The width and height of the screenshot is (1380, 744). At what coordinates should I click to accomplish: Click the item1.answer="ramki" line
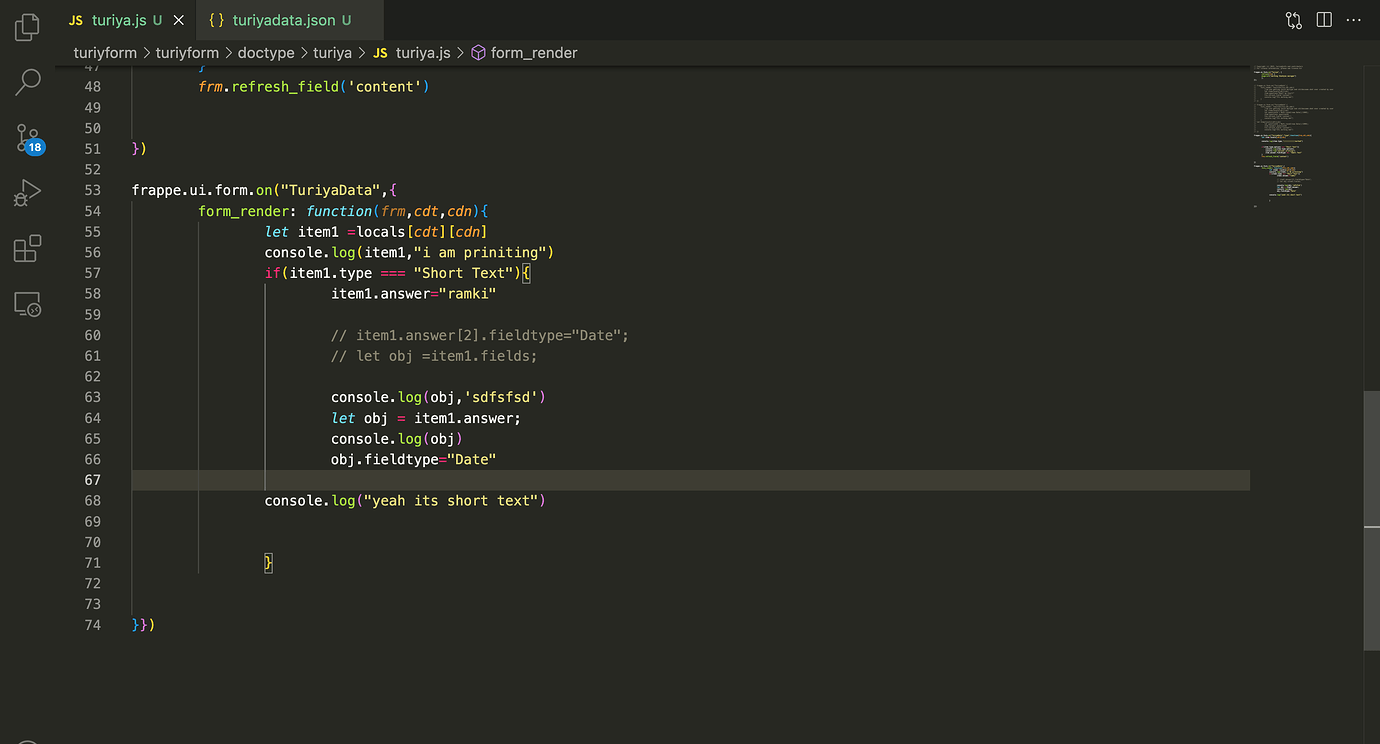pyautogui.click(x=414, y=294)
